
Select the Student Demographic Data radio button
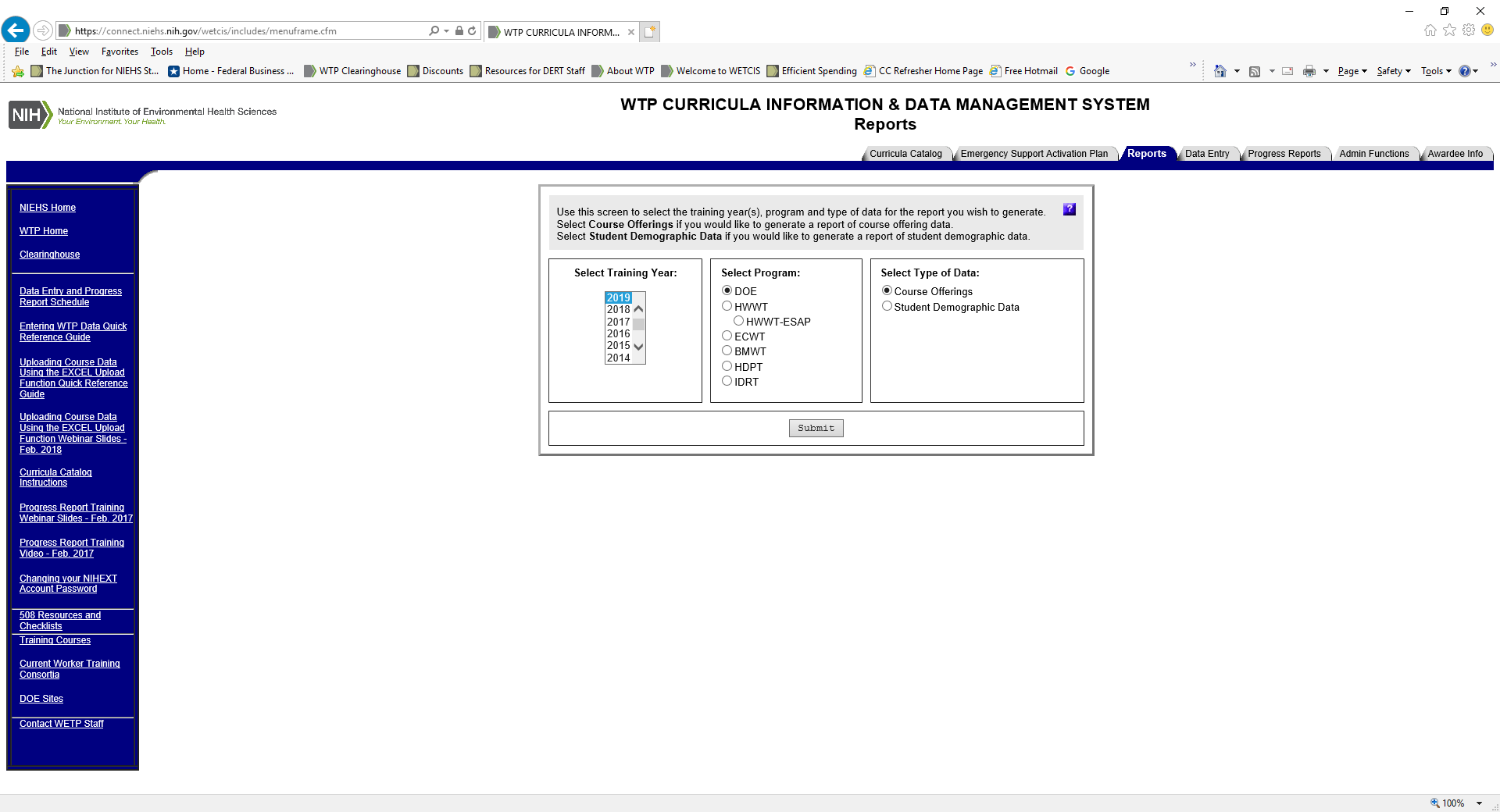[x=887, y=306]
